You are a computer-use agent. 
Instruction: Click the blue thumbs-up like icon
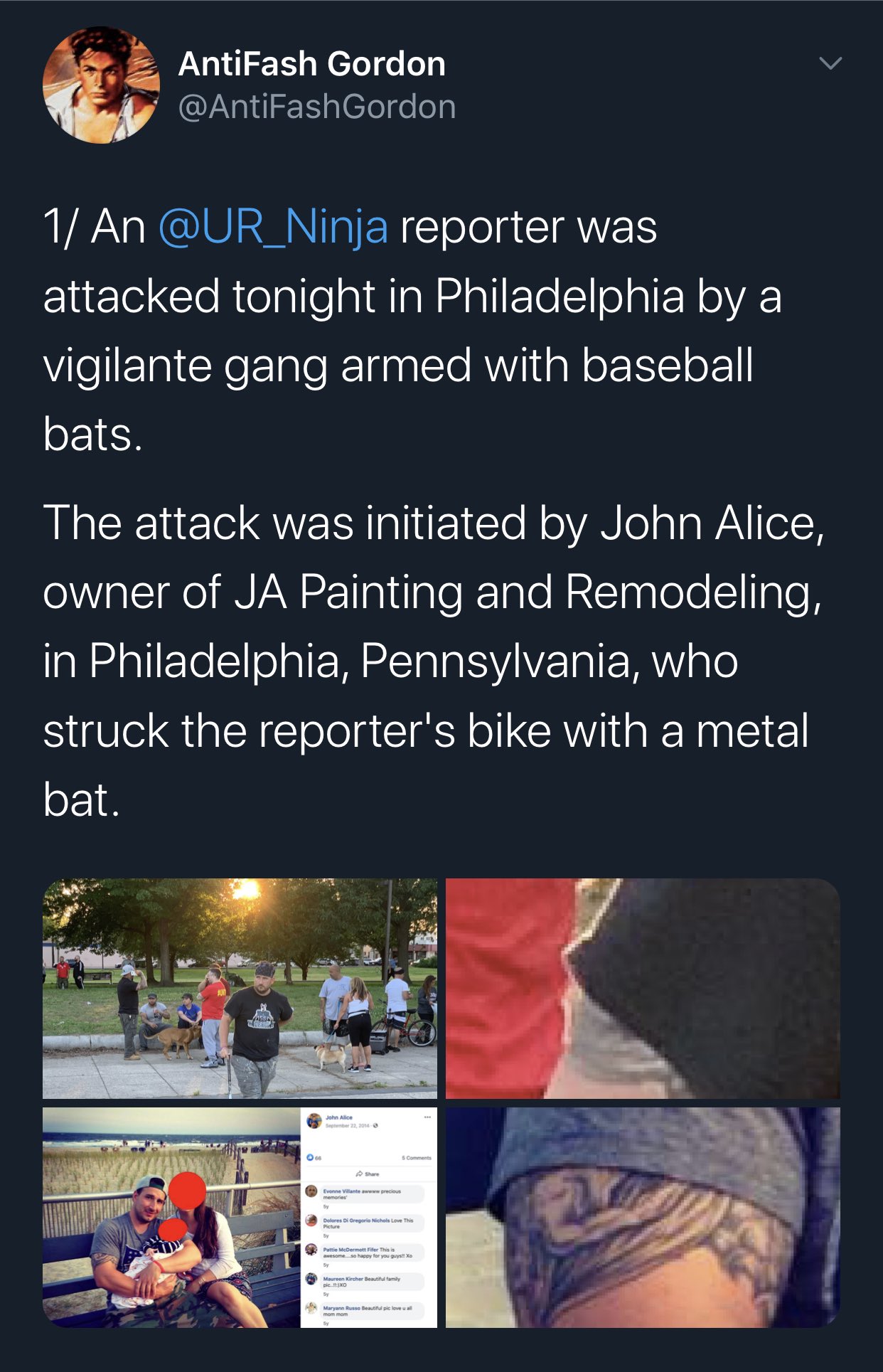click(310, 1157)
